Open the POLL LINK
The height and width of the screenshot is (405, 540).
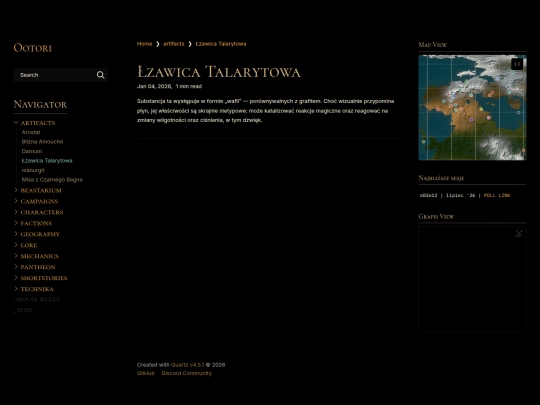(x=497, y=195)
